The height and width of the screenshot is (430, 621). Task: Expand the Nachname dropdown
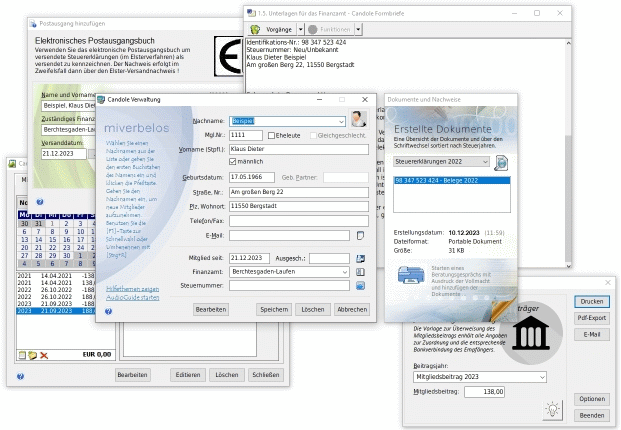tap(342, 121)
